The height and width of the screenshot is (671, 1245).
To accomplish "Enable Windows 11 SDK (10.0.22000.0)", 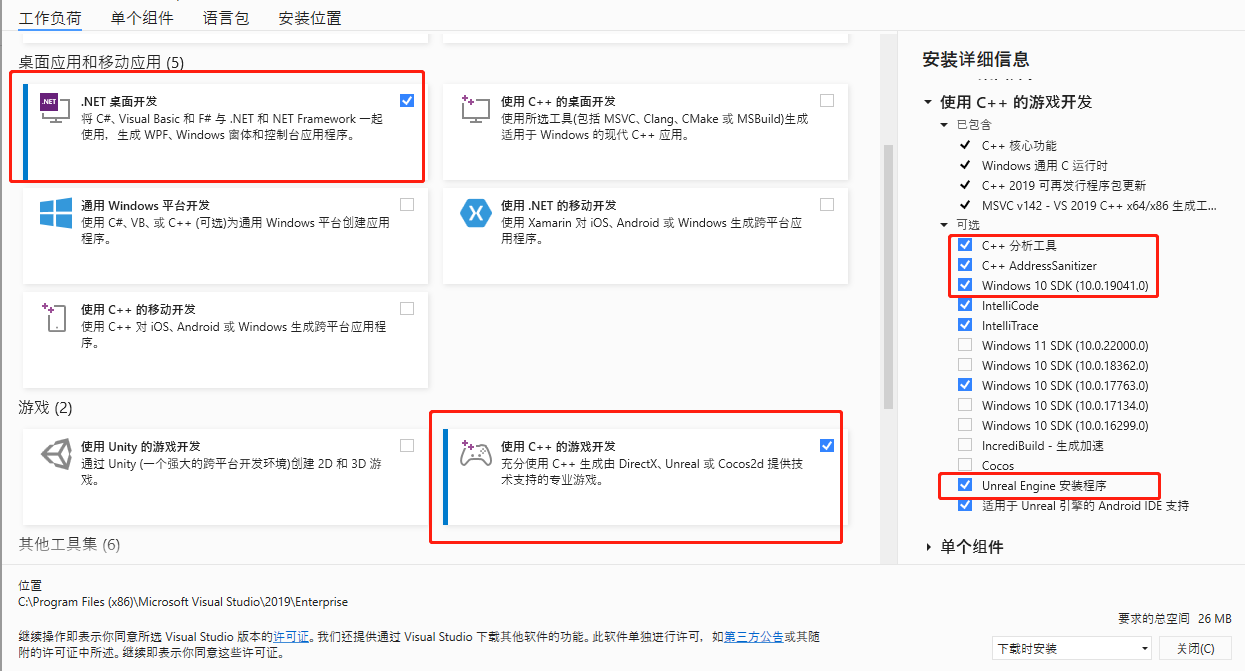I will (965, 345).
